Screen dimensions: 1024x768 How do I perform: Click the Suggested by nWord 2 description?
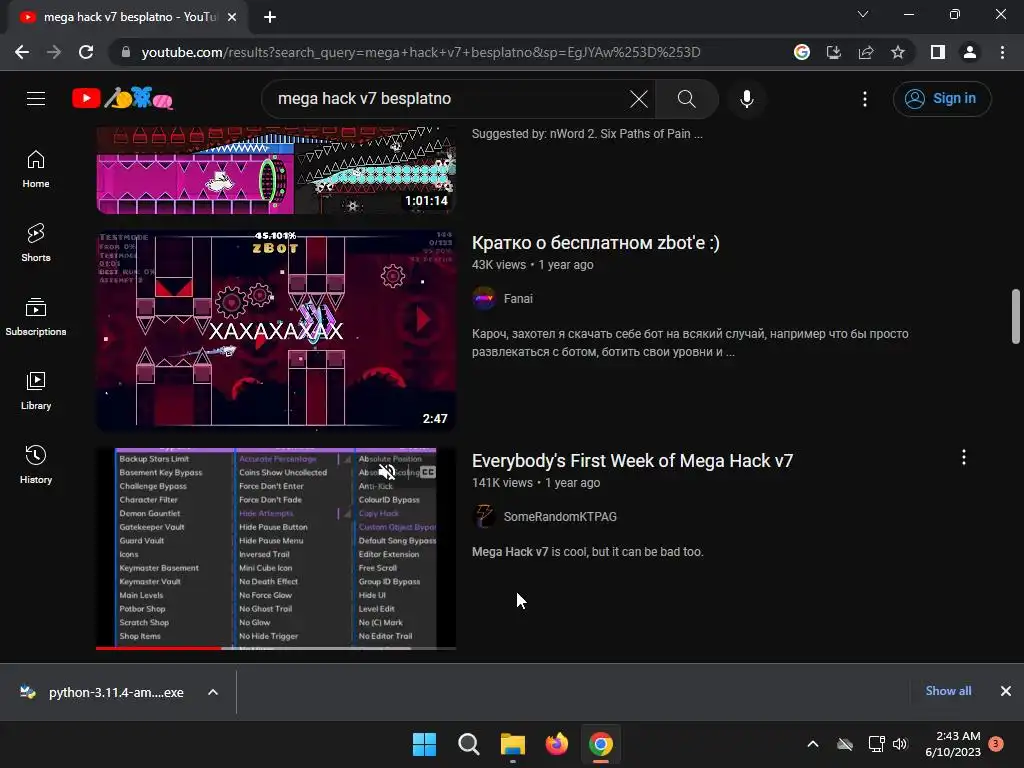(x=587, y=134)
